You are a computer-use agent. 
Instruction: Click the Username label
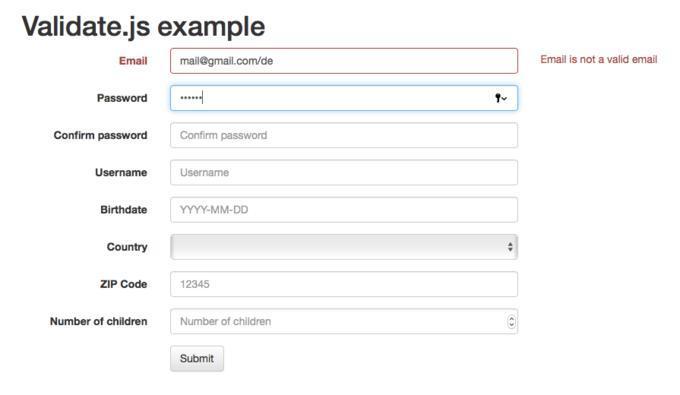click(121, 173)
